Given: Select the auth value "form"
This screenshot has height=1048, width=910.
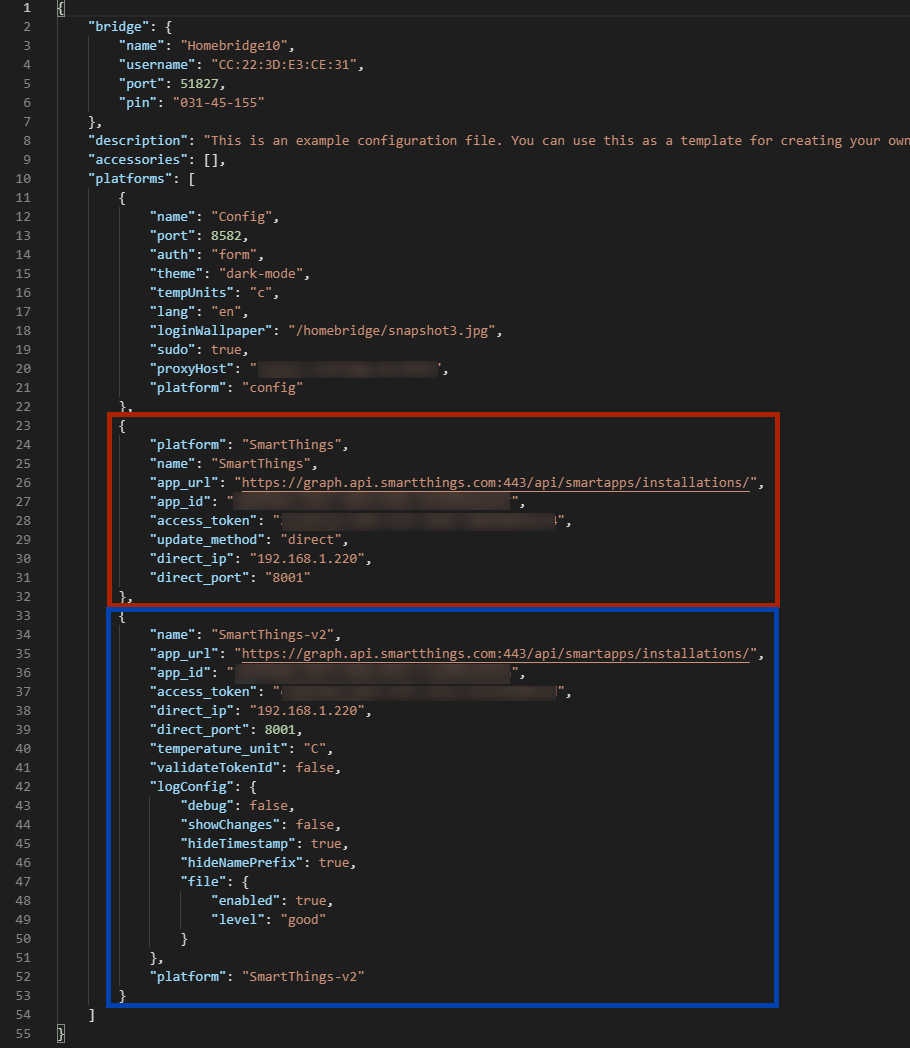Looking at the screenshot, I should coord(235,255).
